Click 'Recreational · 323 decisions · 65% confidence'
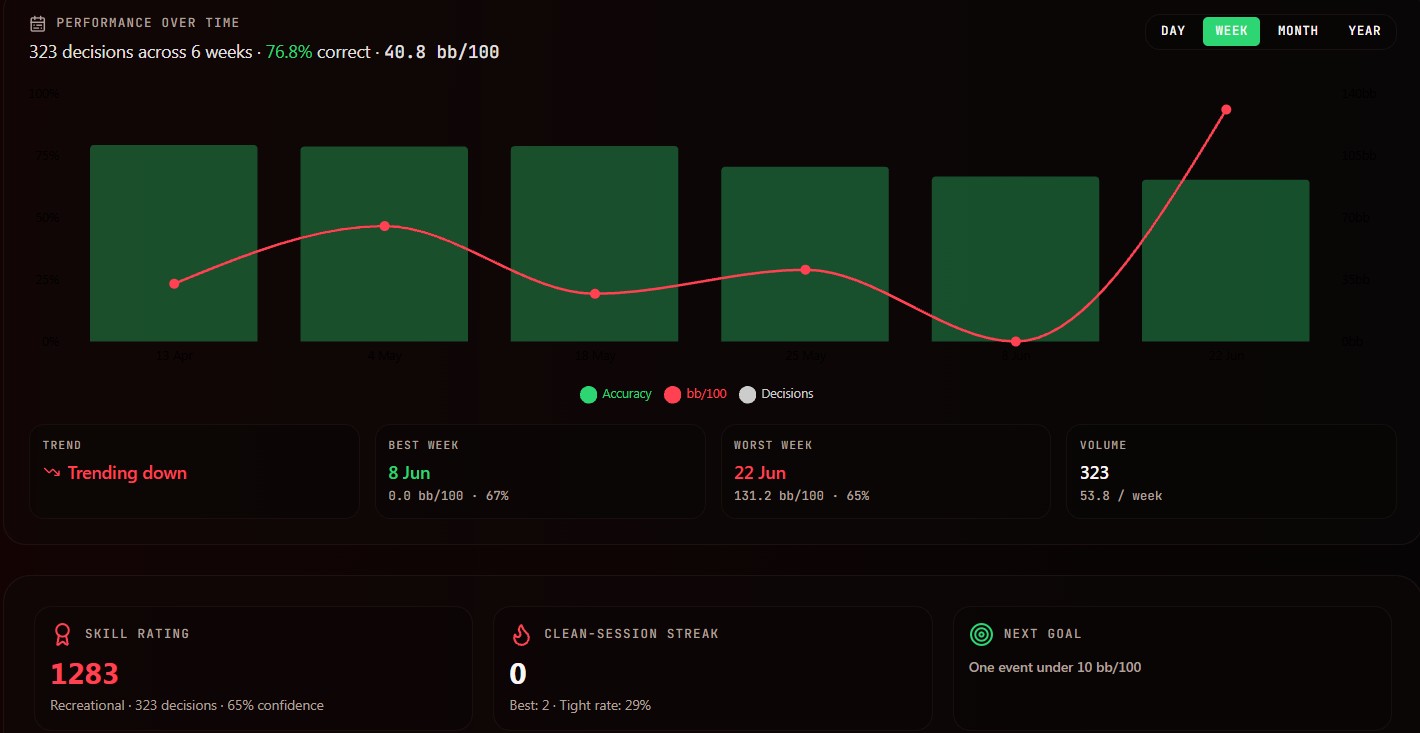The height and width of the screenshot is (733, 1420). [x=187, y=705]
